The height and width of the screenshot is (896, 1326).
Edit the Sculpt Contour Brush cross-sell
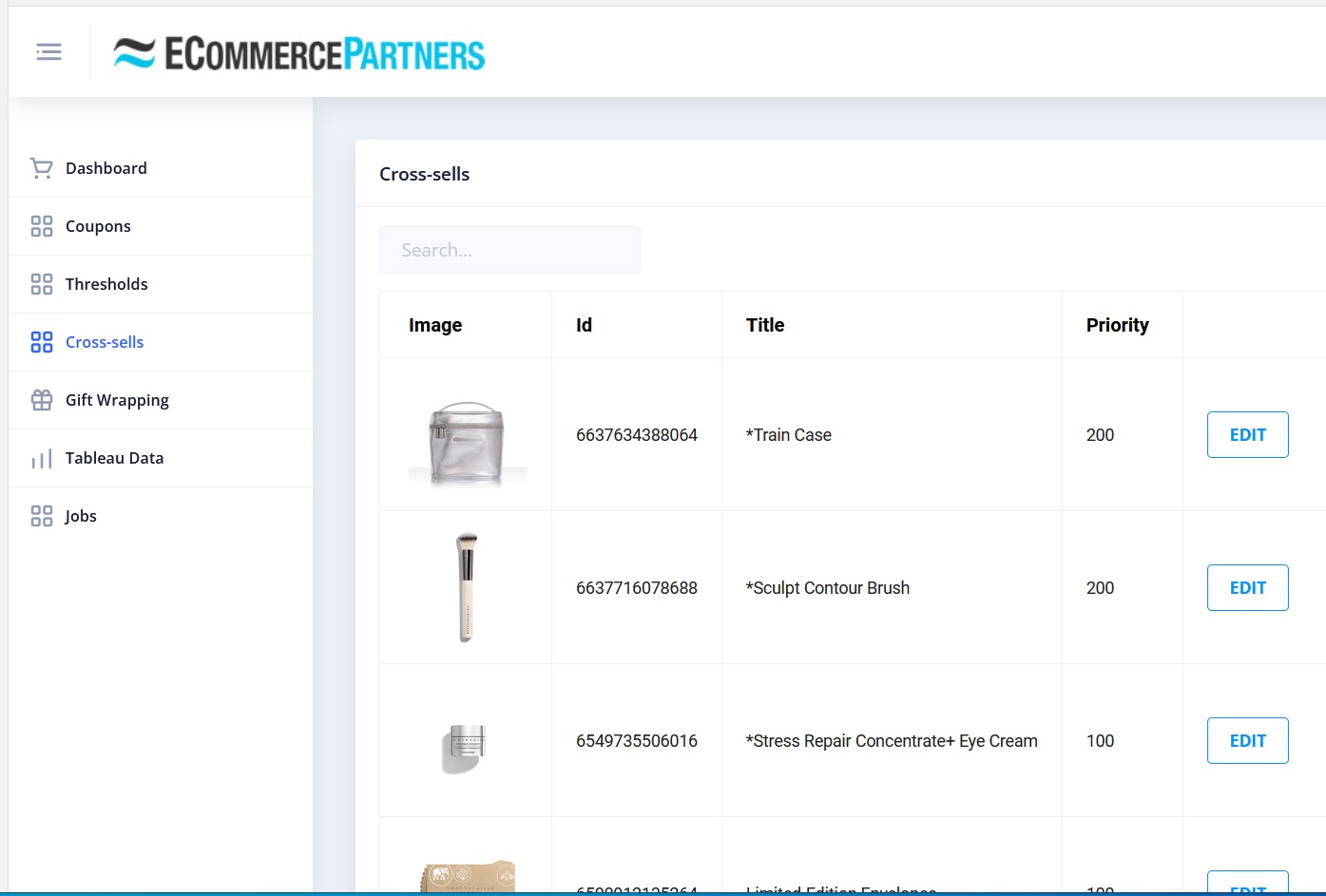[x=1247, y=587]
